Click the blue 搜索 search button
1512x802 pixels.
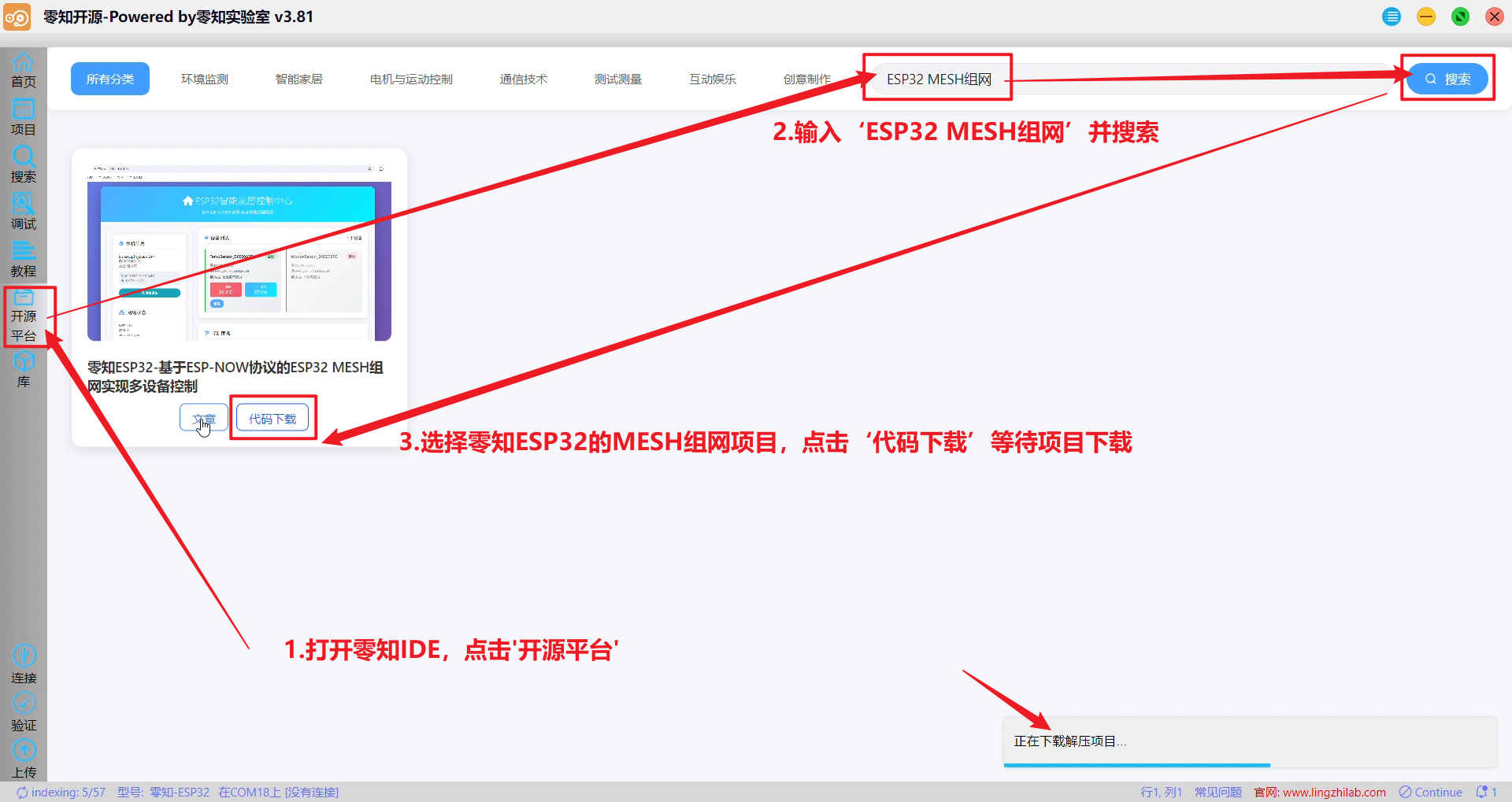tap(1447, 79)
